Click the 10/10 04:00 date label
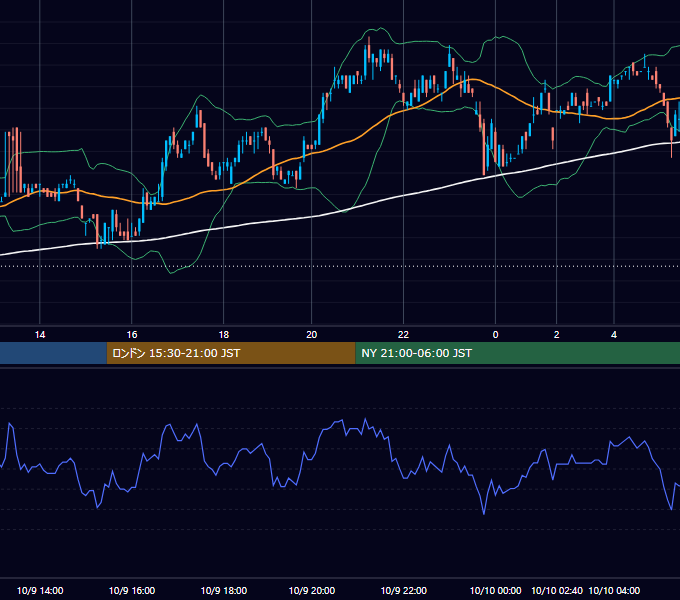Viewport: 680px width, 600px height. click(x=614, y=590)
